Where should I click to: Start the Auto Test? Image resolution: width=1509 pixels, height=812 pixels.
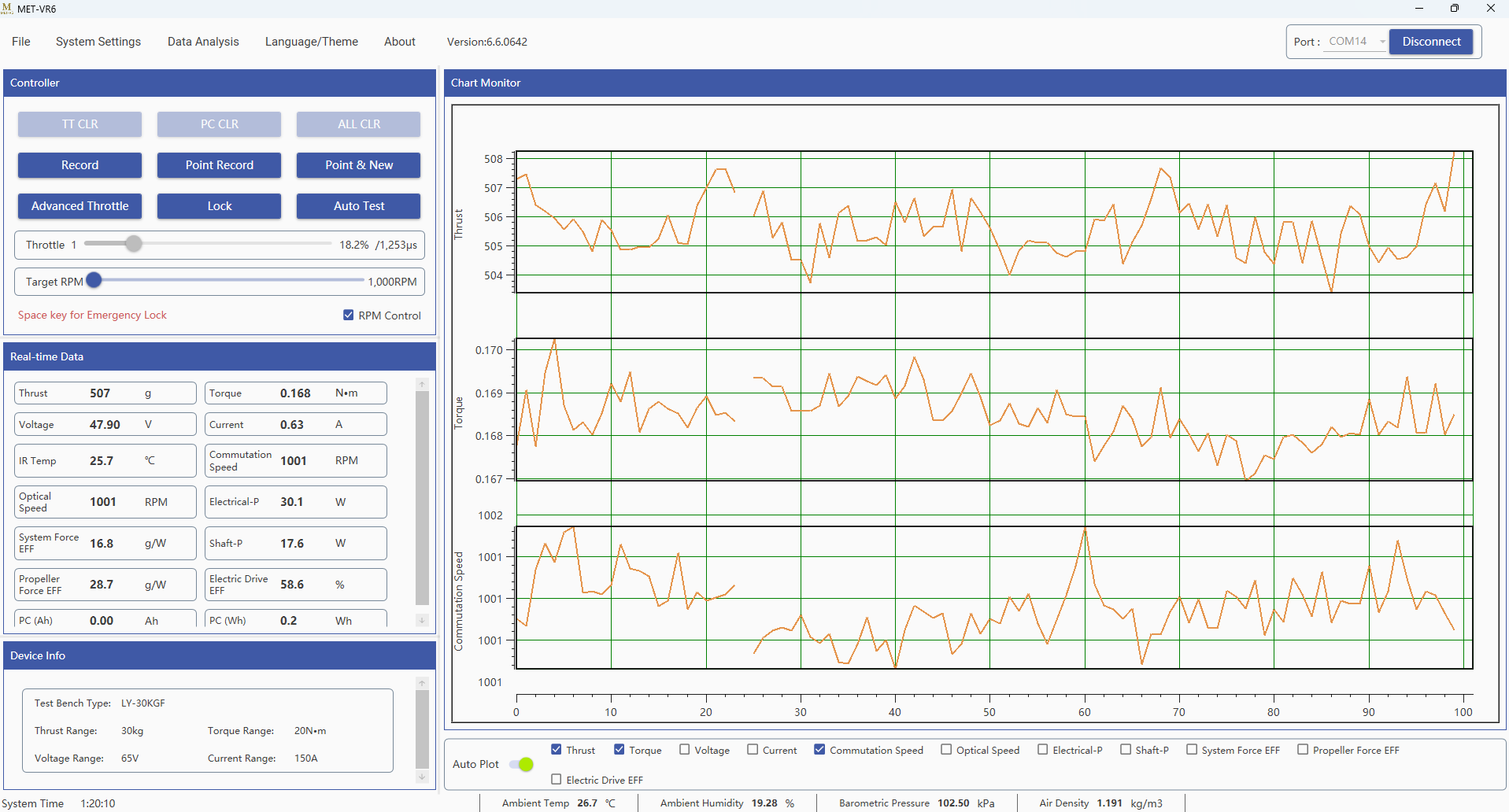359,206
